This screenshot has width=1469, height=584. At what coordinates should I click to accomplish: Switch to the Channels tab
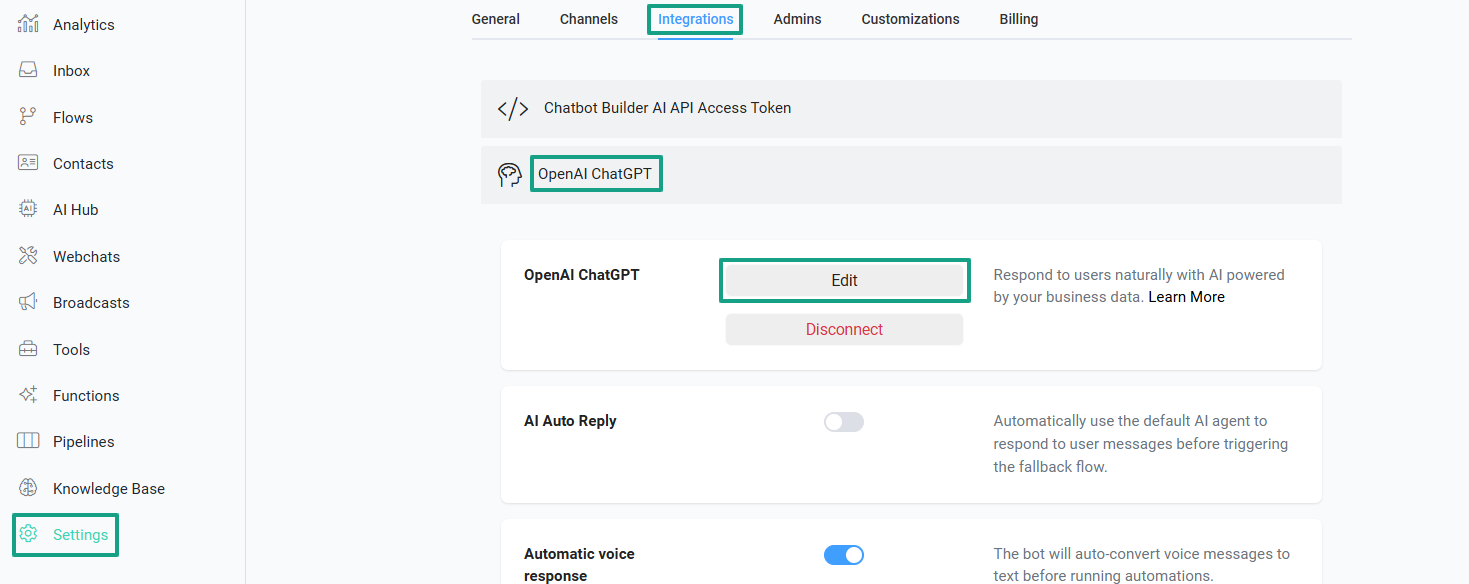click(589, 19)
